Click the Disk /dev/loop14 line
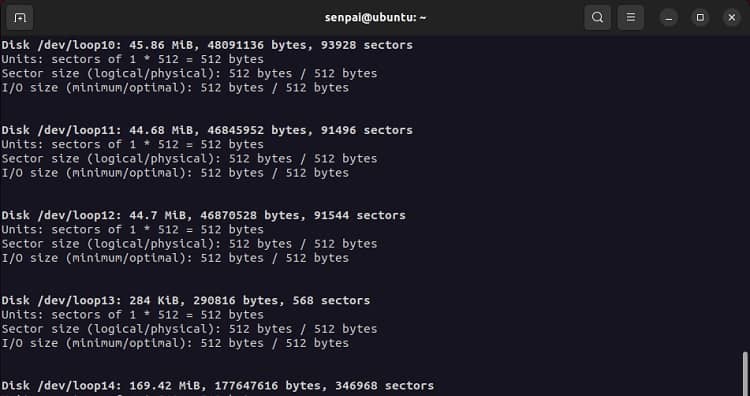This screenshot has width=750, height=396. click(x=218, y=385)
